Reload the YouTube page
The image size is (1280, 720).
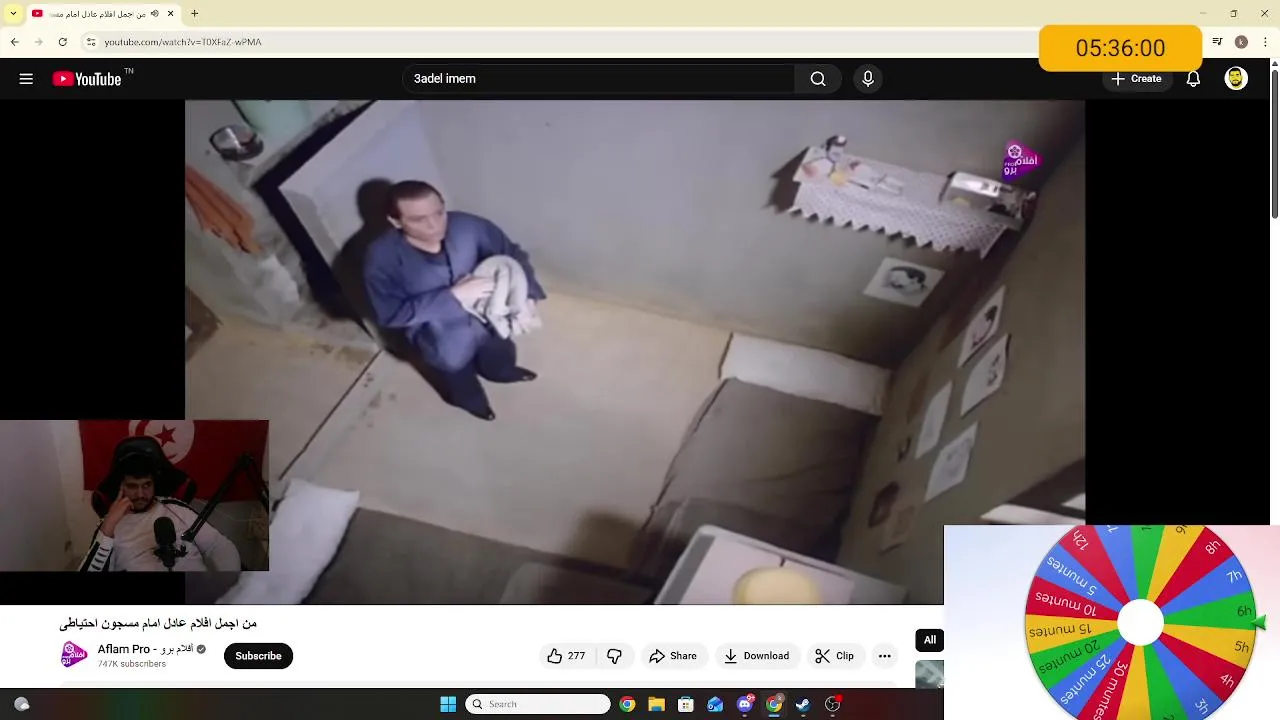coord(63,42)
